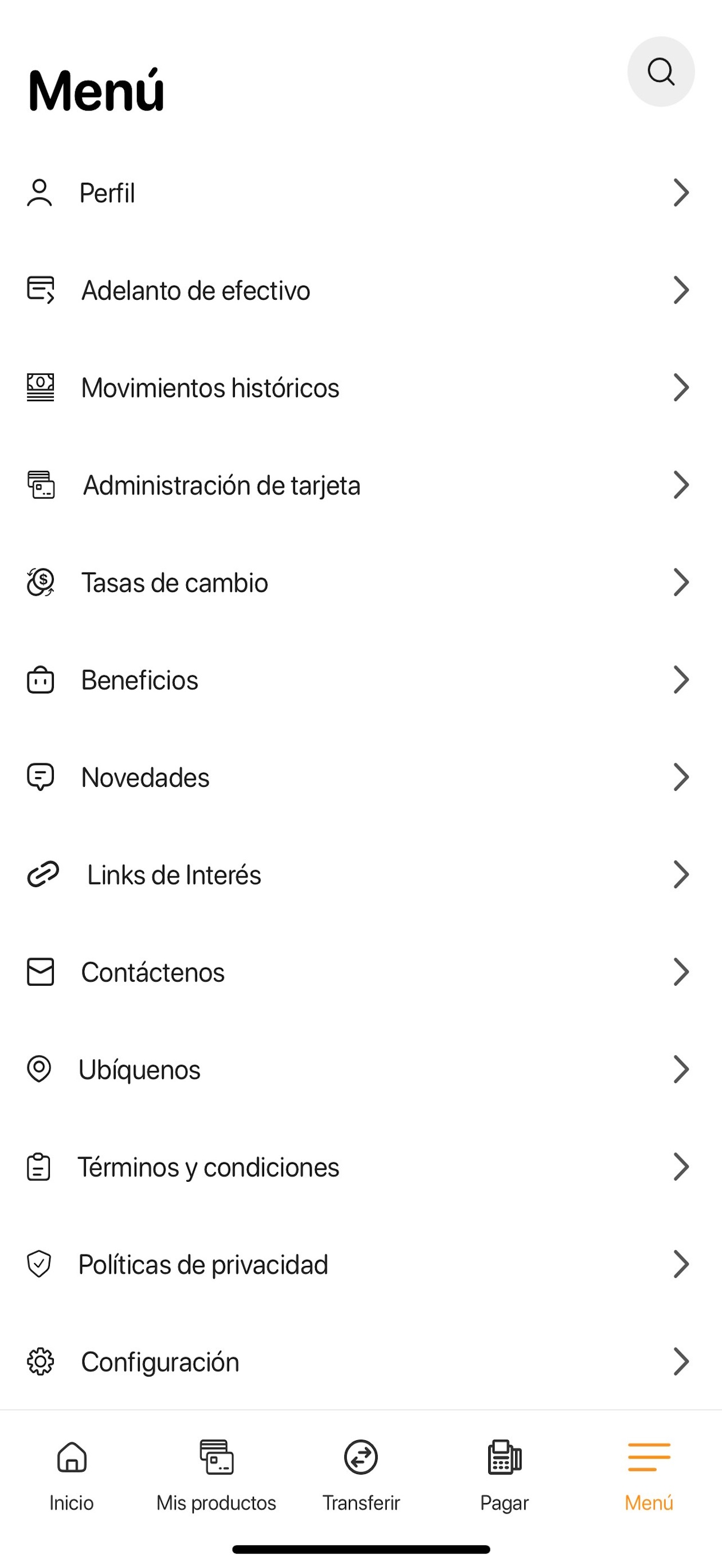Tap the Tasas de cambio currency icon
Screen dimensions: 722x1568
click(41, 582)
